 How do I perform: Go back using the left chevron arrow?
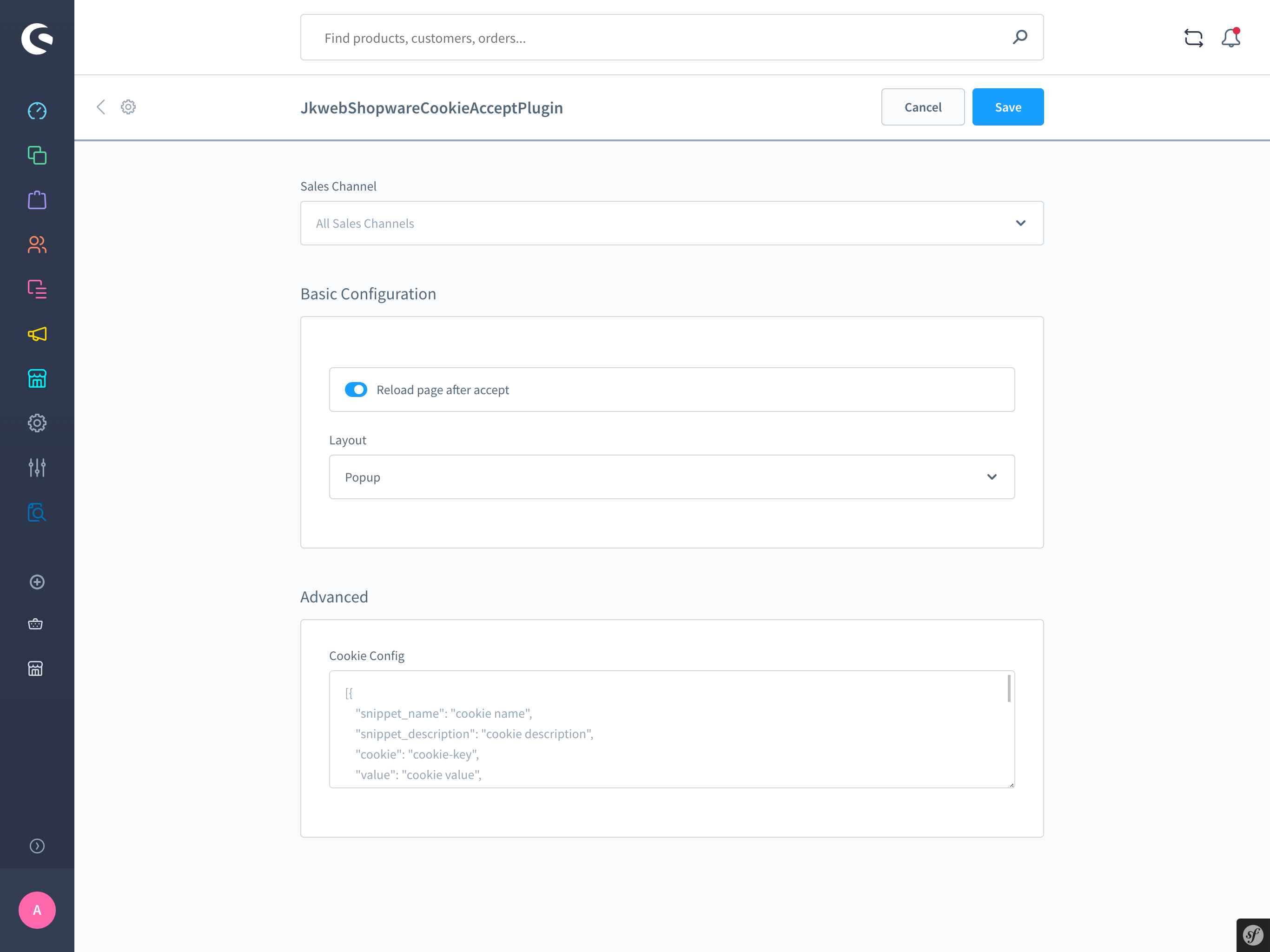101,107
